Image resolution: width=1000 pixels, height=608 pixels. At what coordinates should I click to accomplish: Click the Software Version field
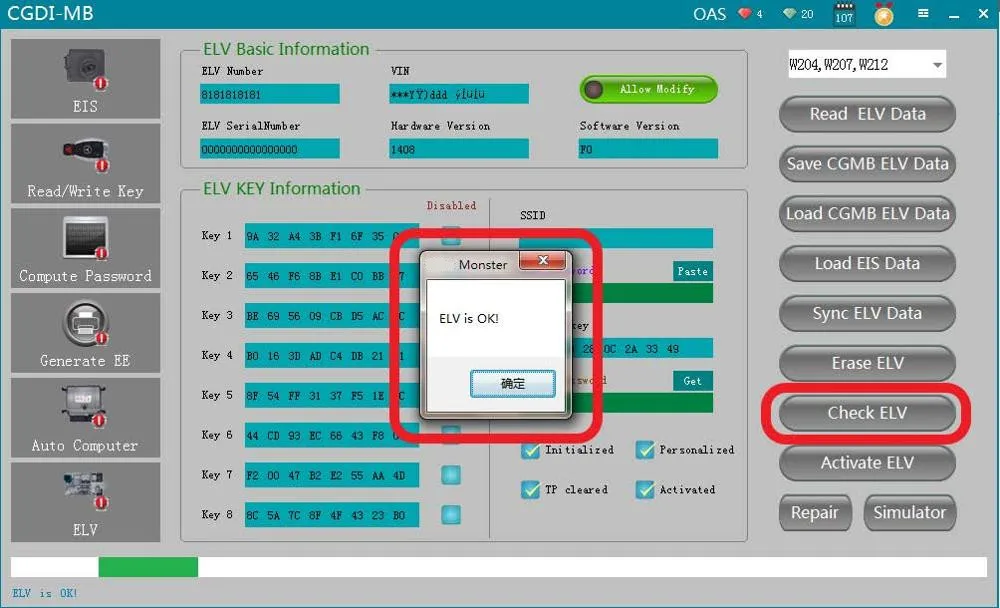pos(648,149)
